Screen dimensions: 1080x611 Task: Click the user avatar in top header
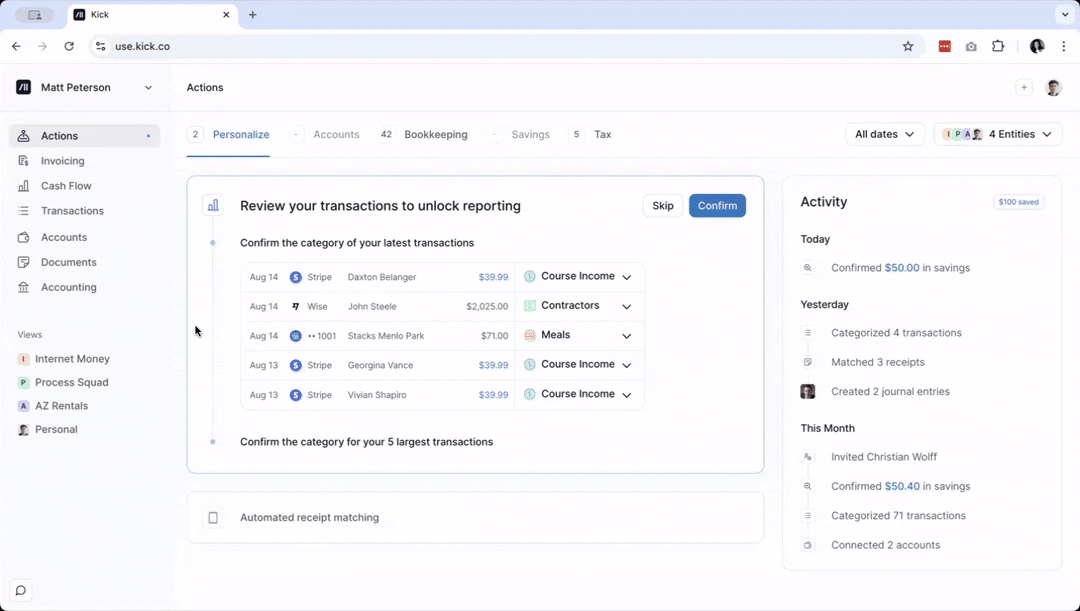[x=1053, y=88]
